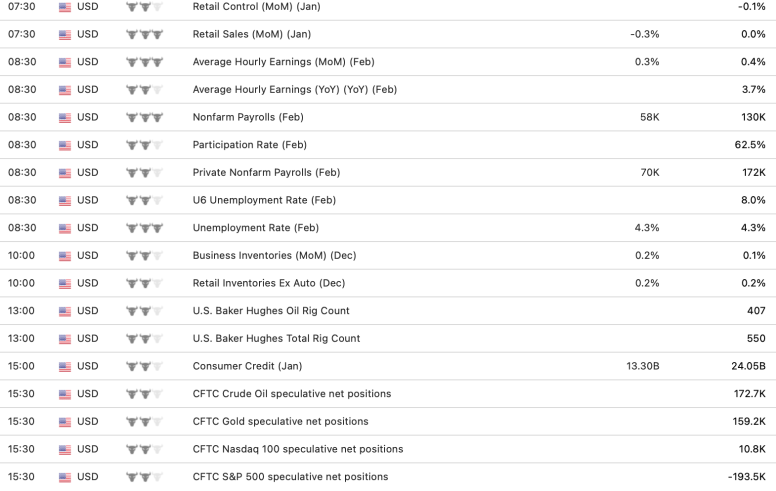Click the US flag beside Retail Control
Screen dimensions: 776x491
click(65, 7)
